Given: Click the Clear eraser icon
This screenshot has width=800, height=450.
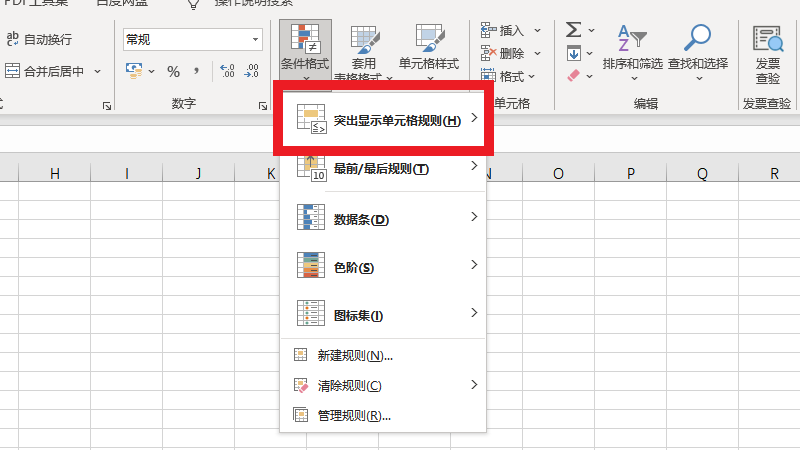Looking at the screenshot, I should coord(574,74).
